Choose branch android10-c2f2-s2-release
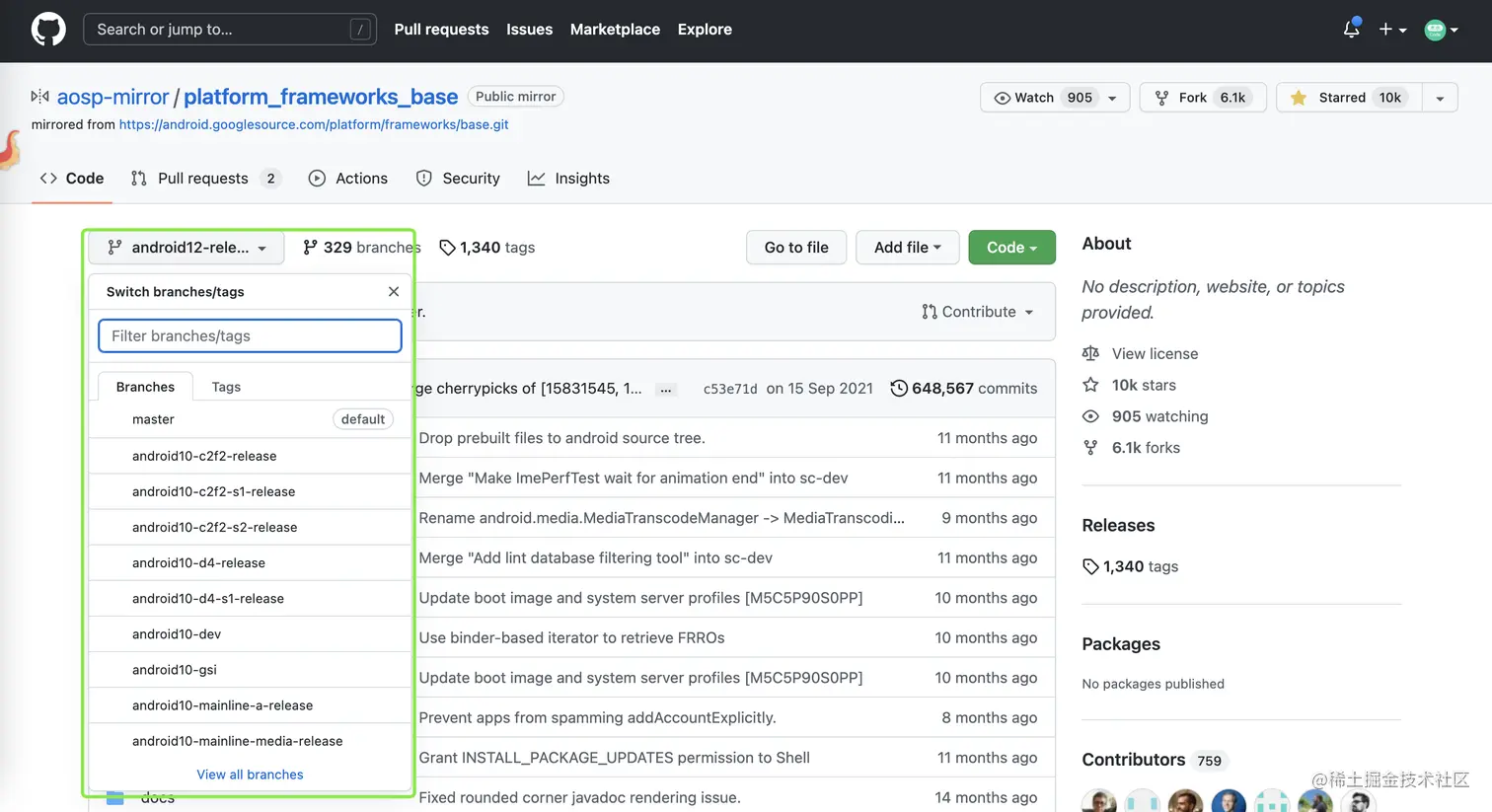 (250, 527)
